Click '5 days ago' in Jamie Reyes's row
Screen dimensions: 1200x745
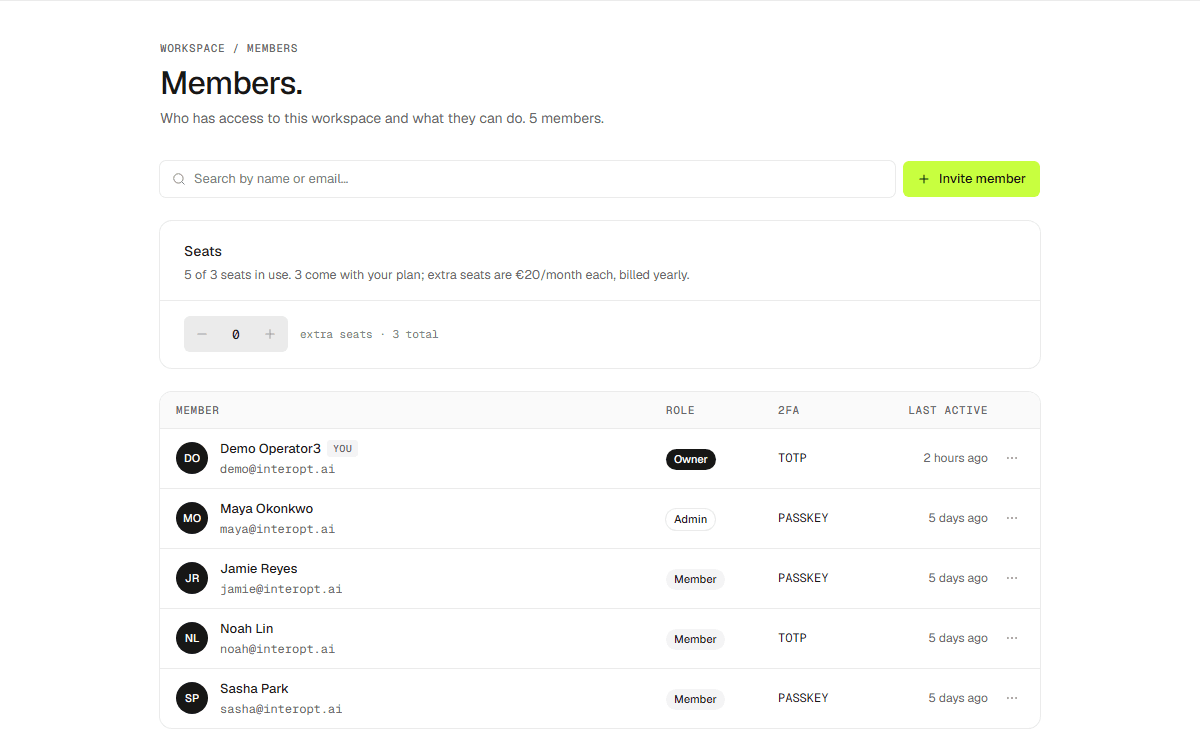[x=958, y=578]
